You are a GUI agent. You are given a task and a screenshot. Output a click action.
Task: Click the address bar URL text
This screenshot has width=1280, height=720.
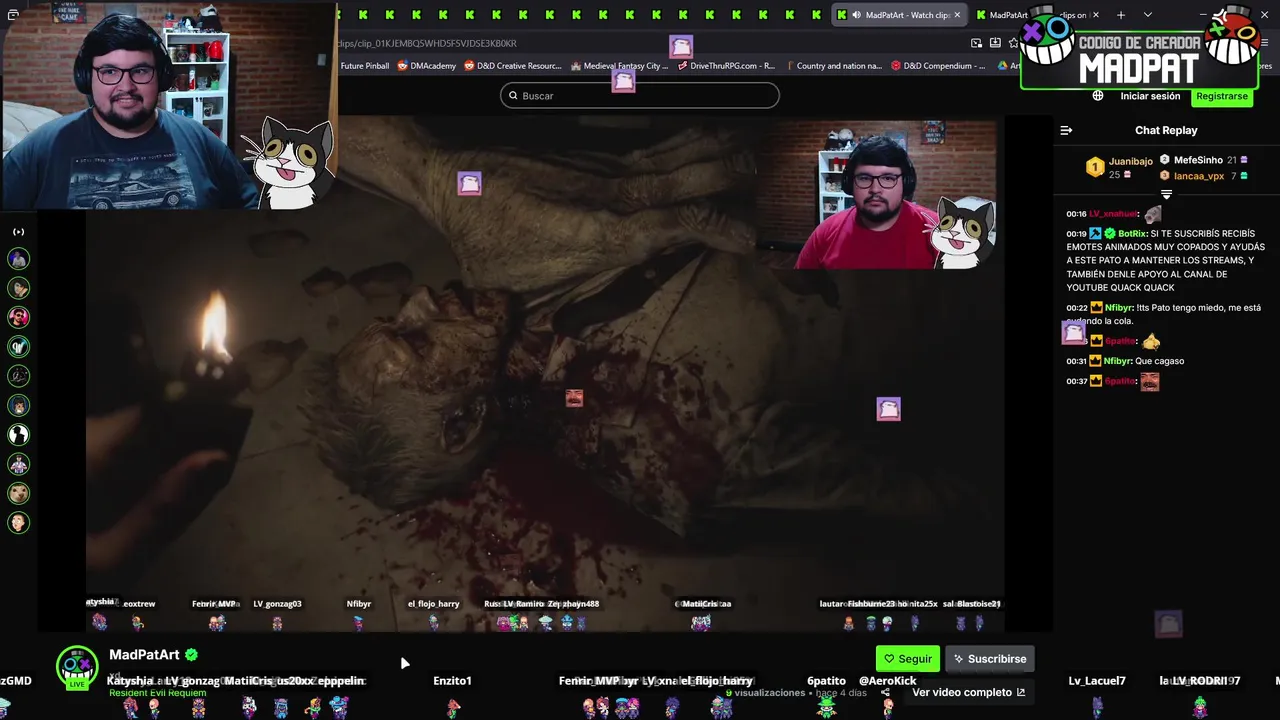point(427,43)
